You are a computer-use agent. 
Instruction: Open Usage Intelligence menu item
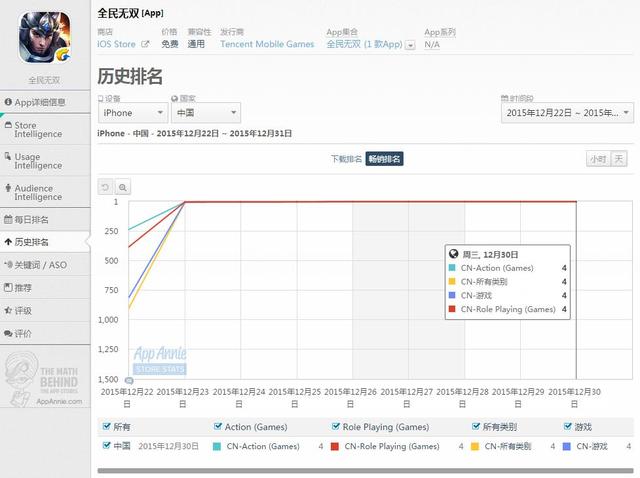(45, 161)
